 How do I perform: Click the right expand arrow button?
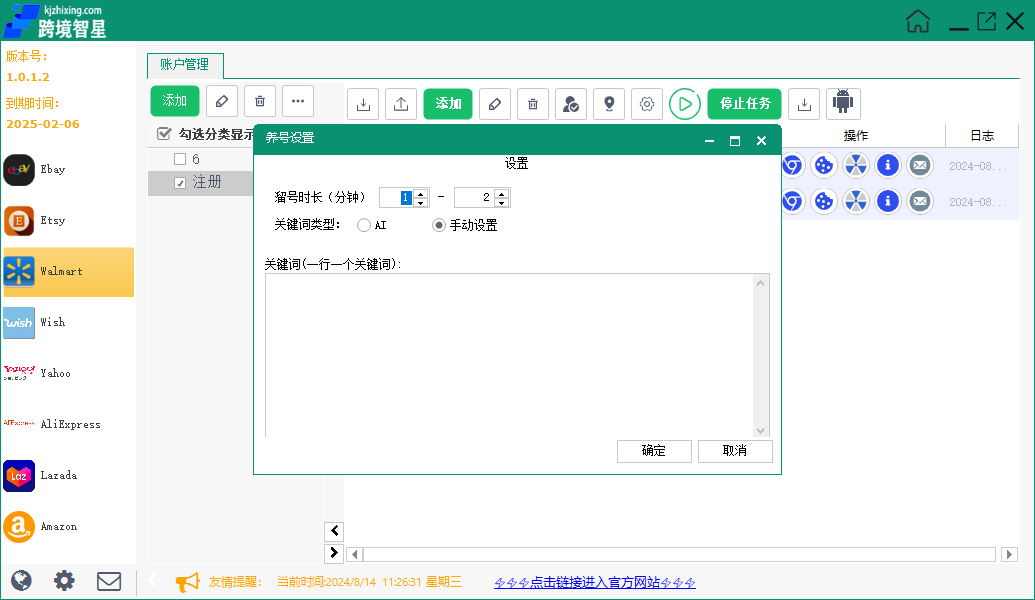[334, 552]
